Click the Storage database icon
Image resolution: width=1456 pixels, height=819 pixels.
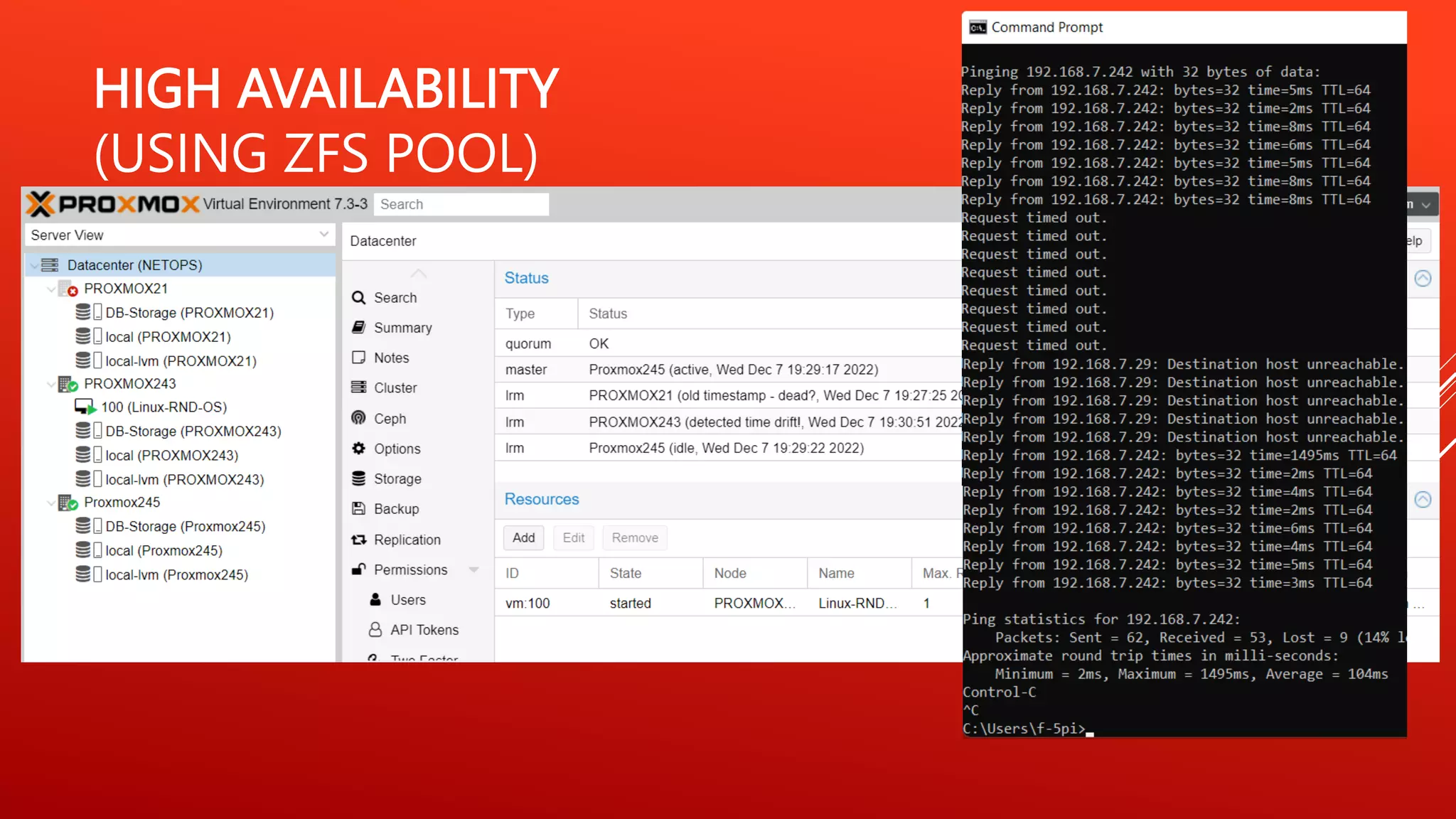[x=359, y=478]
